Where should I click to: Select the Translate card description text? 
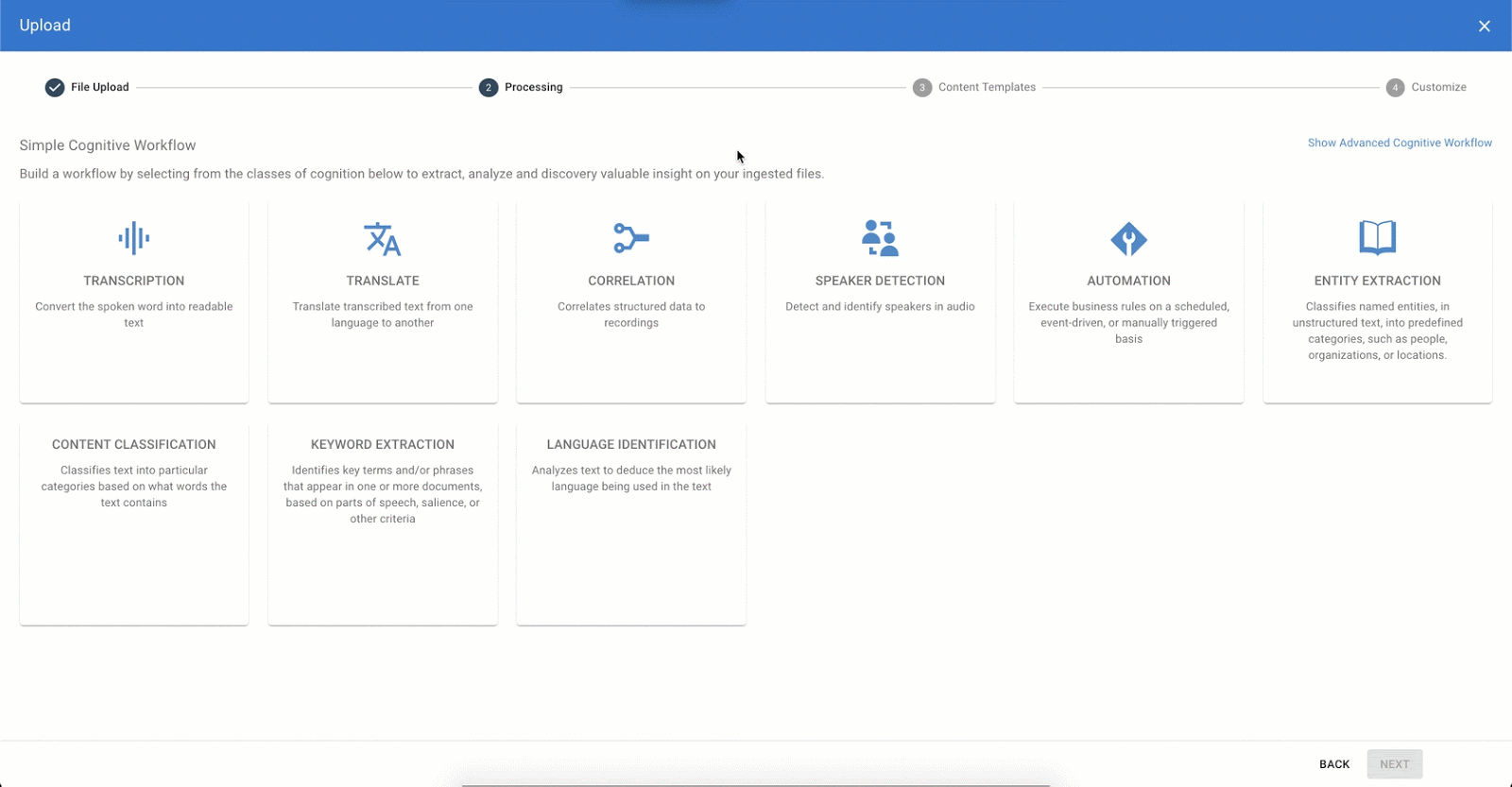(x=383, y=315)
